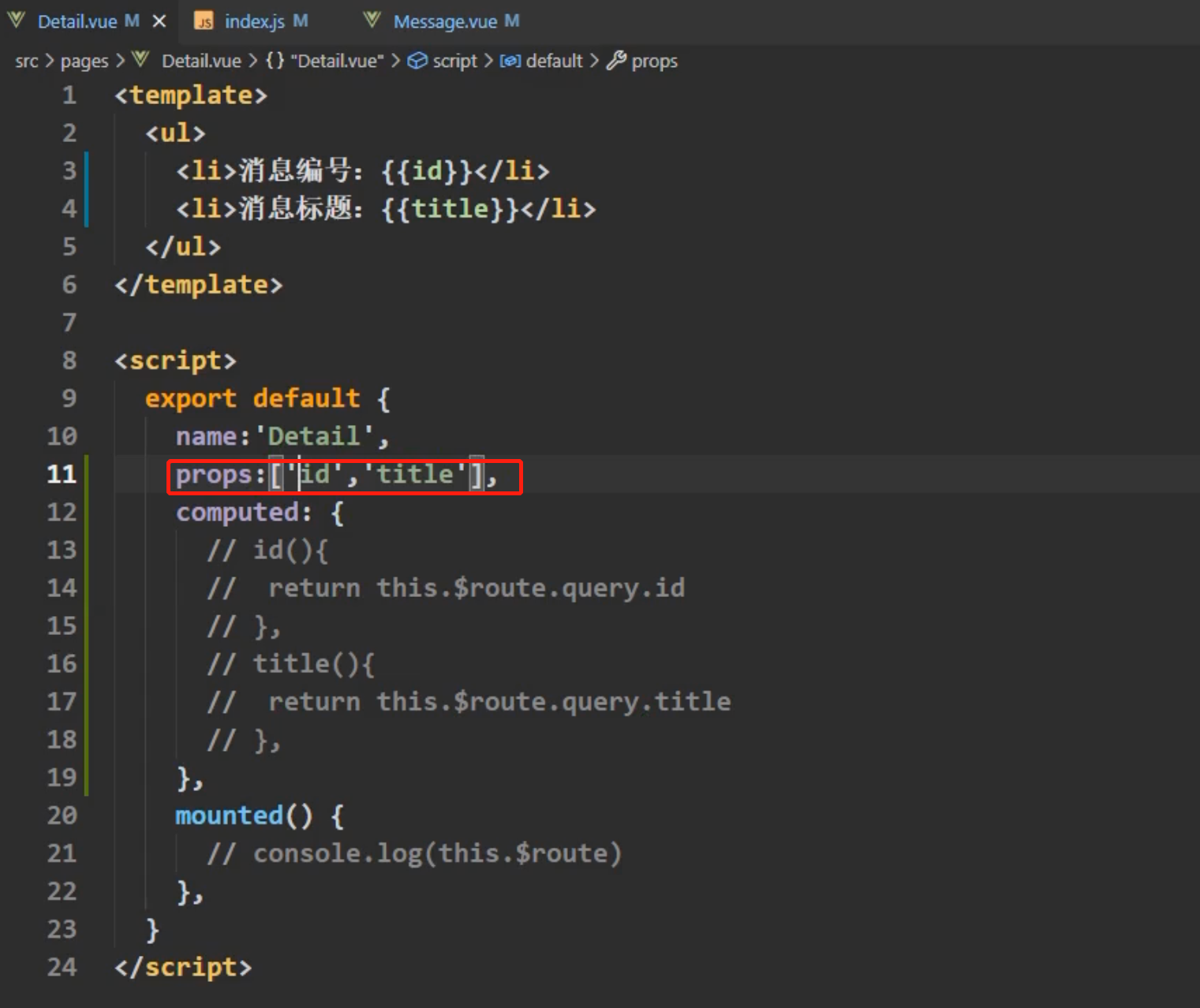Viewport: 1200px width, 1008px height.
Task: Click the wrench icon beside props breadcrumb
Action: 616,60
